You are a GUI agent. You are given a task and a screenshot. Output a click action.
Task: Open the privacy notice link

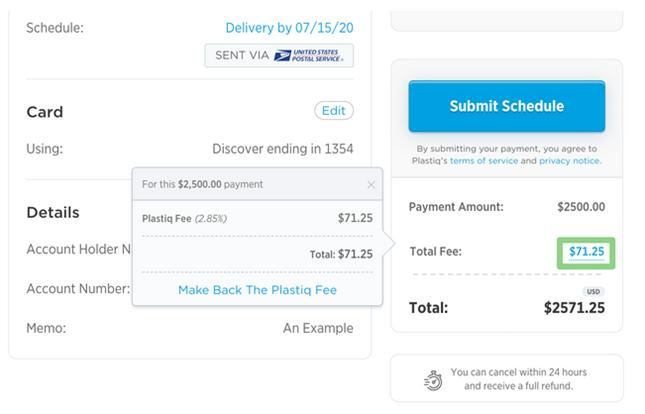570,160
